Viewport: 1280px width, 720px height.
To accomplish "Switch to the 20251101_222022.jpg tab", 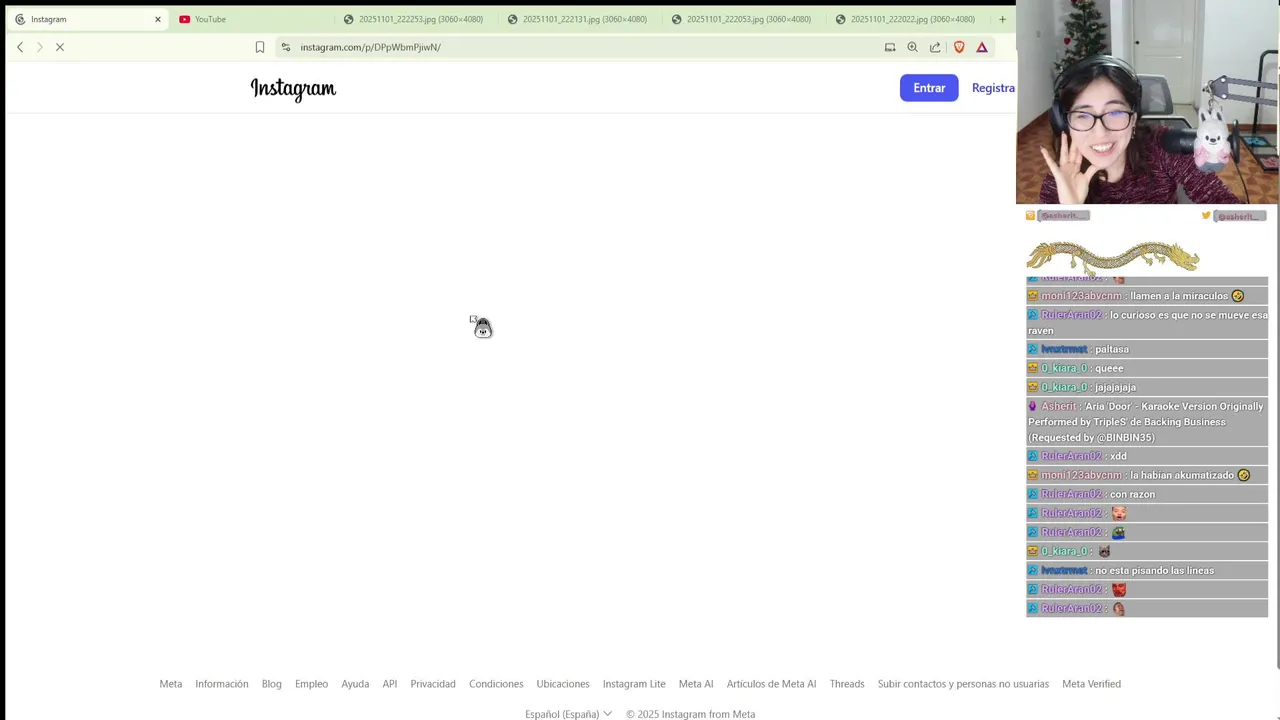I will 906,19.
